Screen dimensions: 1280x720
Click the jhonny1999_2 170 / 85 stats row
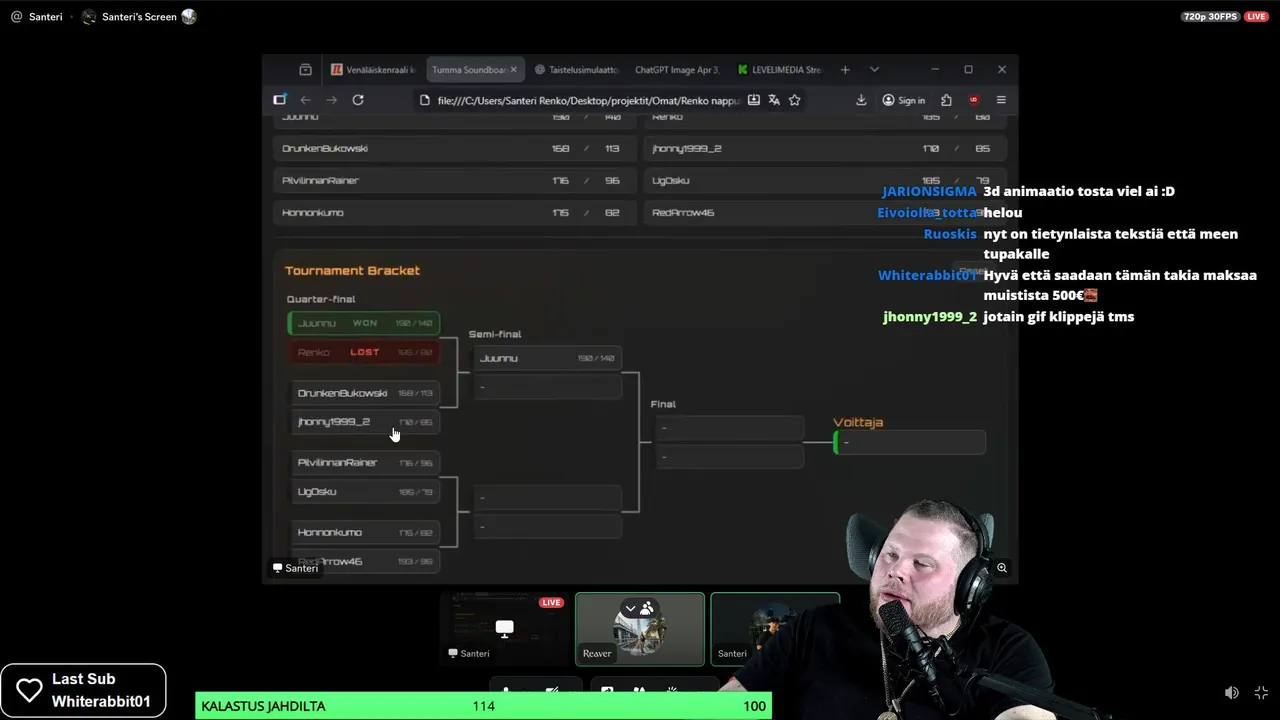824,148
